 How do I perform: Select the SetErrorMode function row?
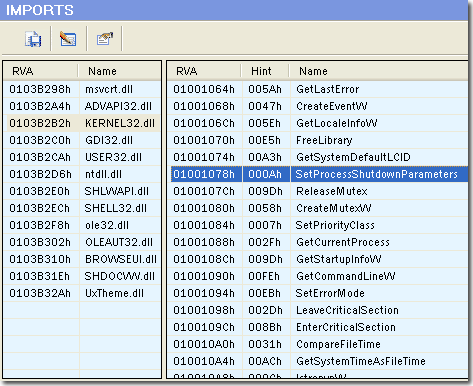[318, 293]
